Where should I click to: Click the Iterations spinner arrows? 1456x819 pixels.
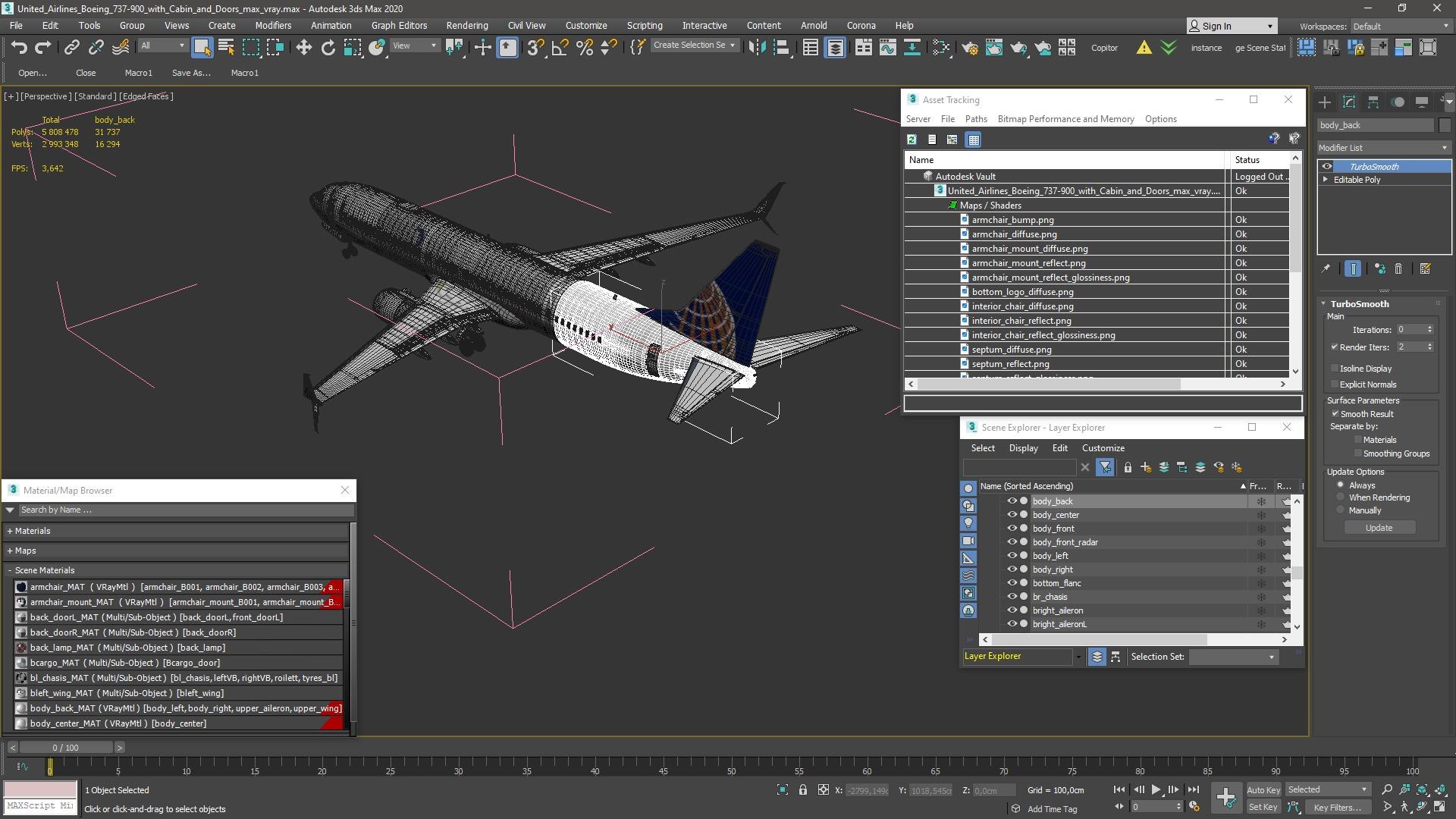tap(1429, 330)
